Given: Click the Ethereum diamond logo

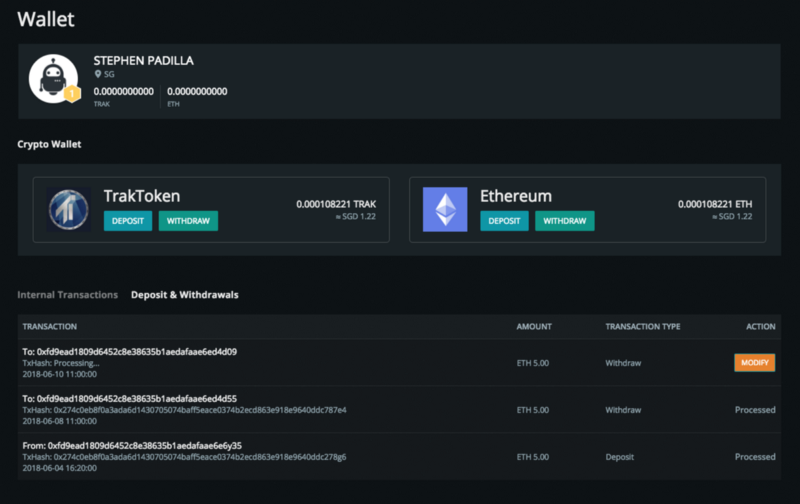Looking at the screenshot, I should tap(445, 209).
